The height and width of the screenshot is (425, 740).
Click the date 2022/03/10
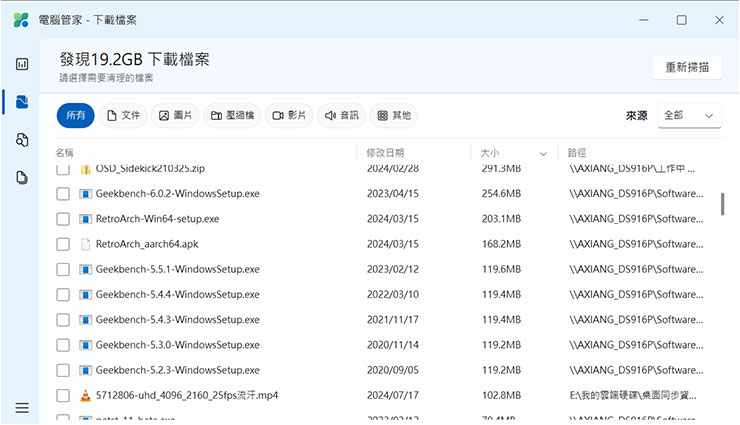pos(393,295)
